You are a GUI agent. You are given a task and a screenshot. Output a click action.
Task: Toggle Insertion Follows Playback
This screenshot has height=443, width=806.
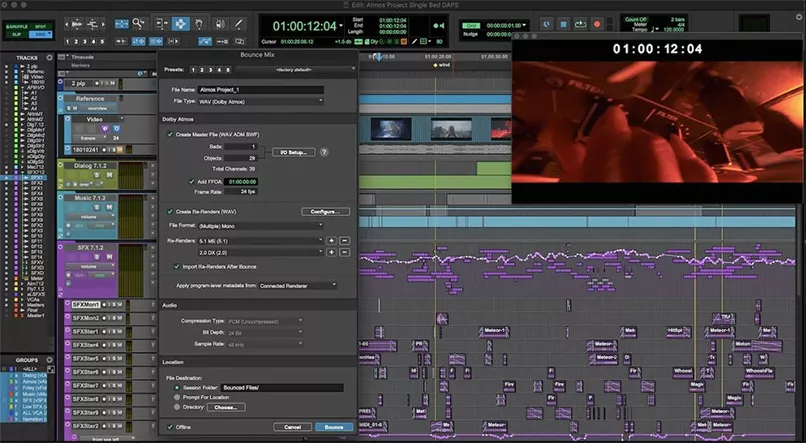174,41
